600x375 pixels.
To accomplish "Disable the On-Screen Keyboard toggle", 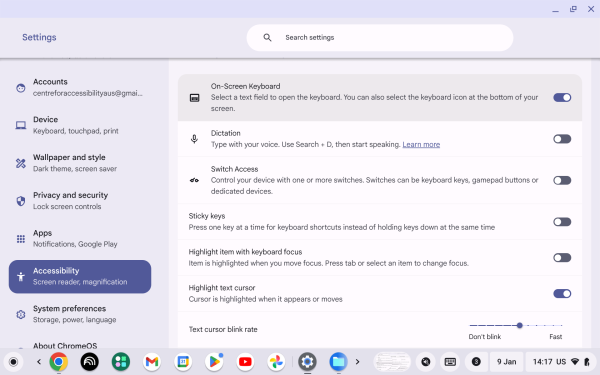I will (562, 98).
